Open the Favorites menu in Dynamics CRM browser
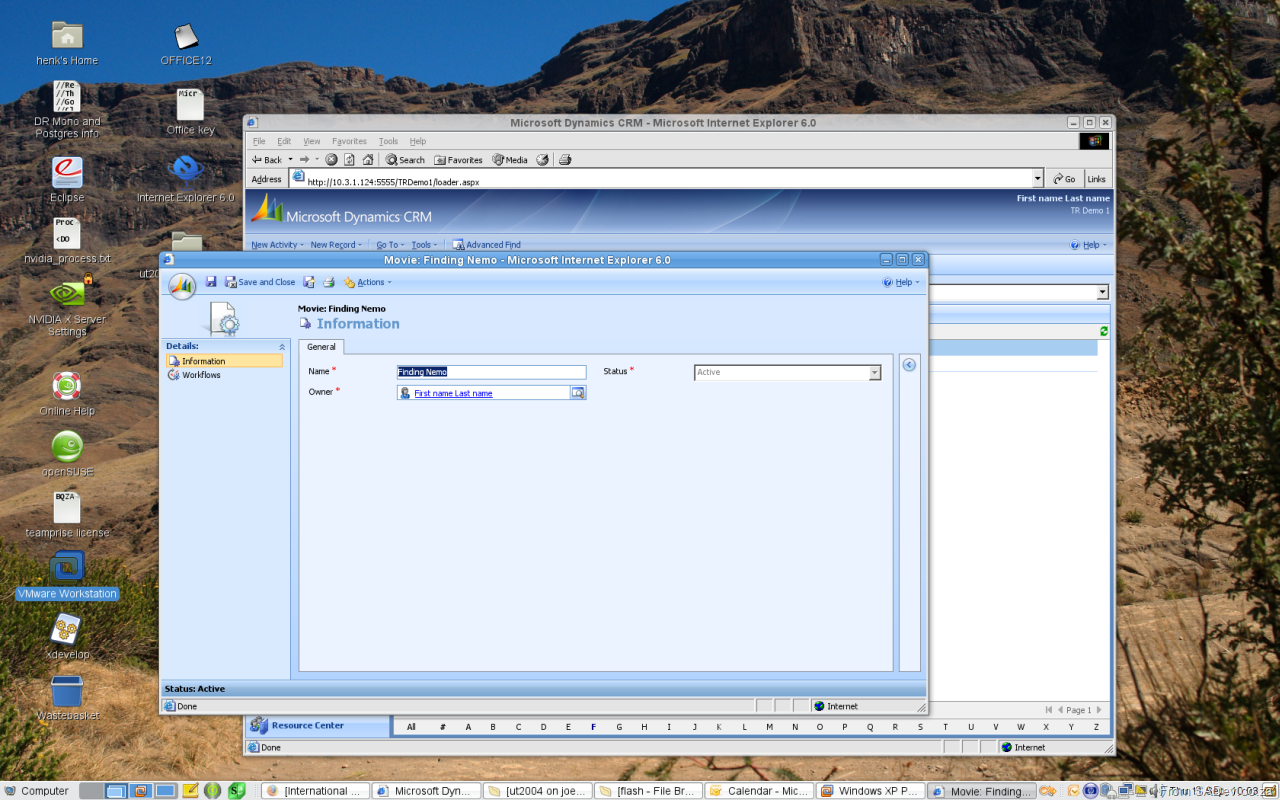The height and width of the screenshot is (800, 1280). [x=349, y=141]
